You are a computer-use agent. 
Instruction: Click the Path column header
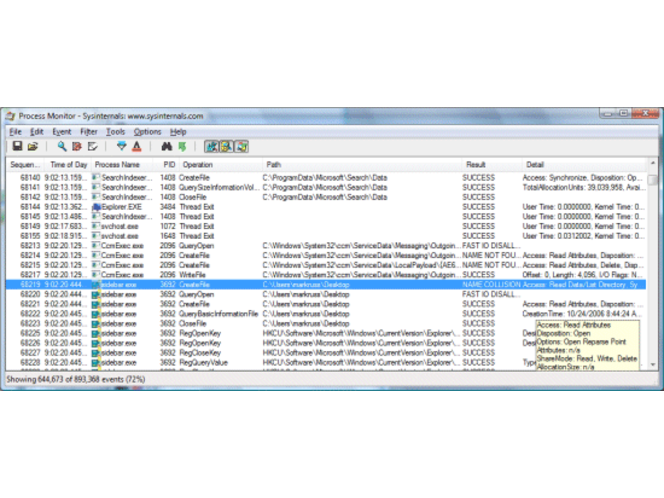coord(361,164)
